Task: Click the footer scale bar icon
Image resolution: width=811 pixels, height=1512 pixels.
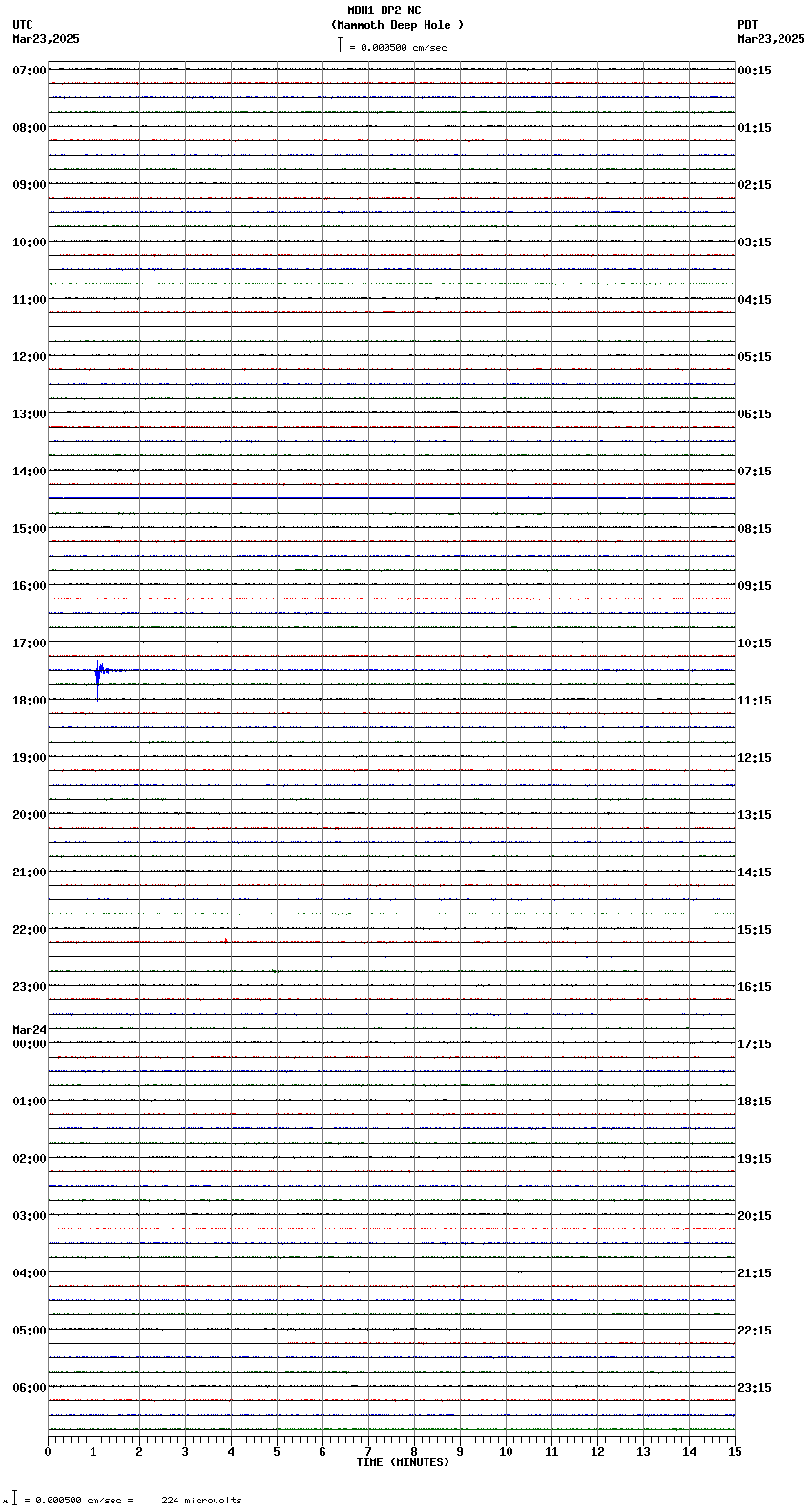Action: (x=14, y=1499)
